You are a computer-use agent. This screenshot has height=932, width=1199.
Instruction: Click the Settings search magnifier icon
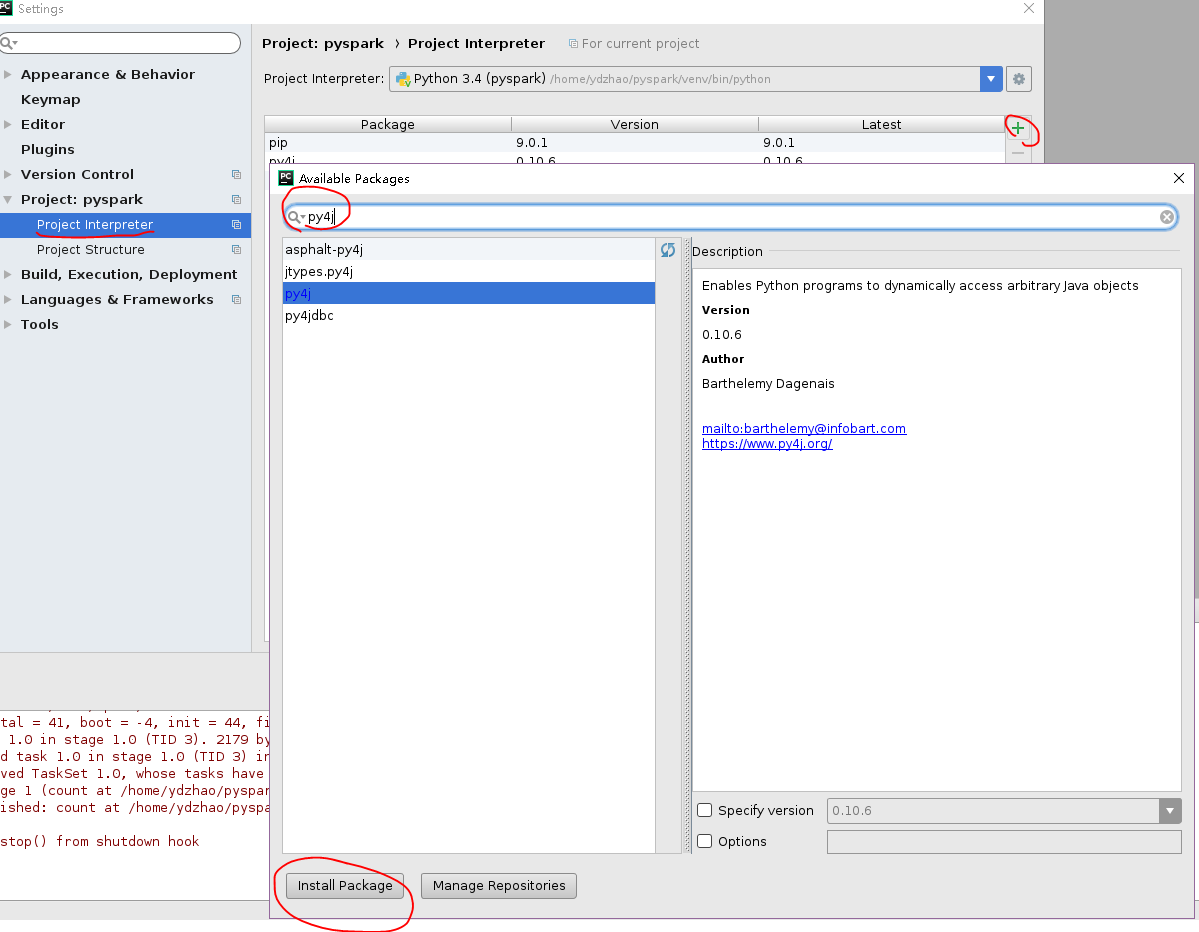[7, 44]
